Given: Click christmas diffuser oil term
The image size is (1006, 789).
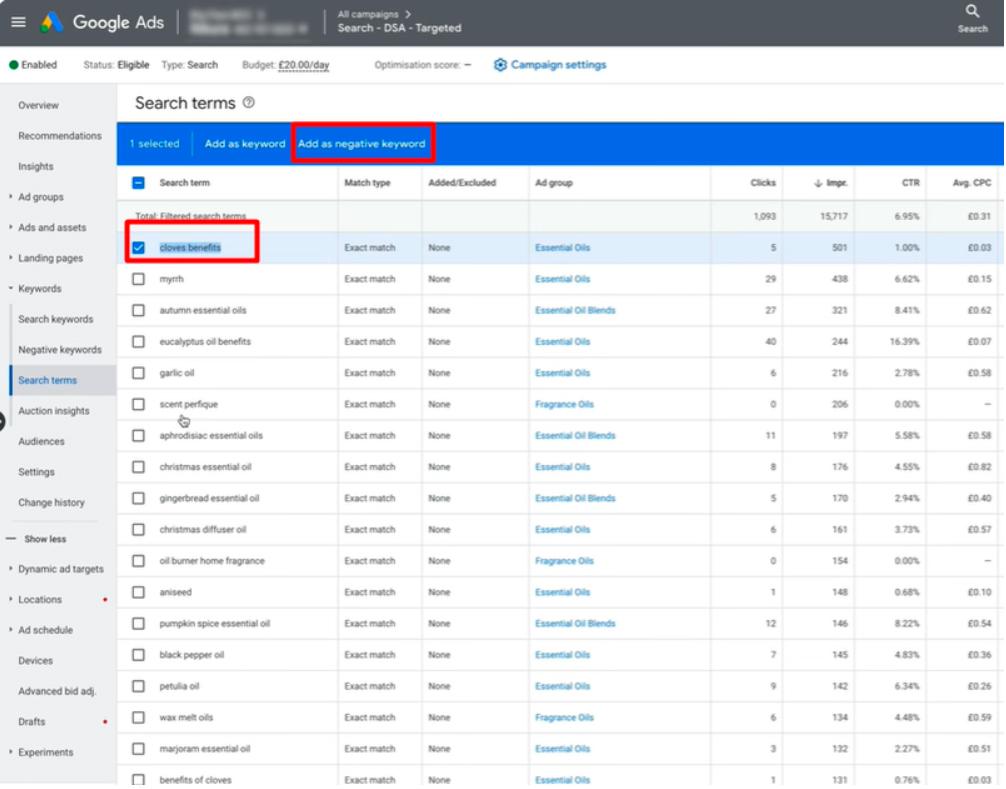Looking at the screenshot, I should [x=203, y=530].
